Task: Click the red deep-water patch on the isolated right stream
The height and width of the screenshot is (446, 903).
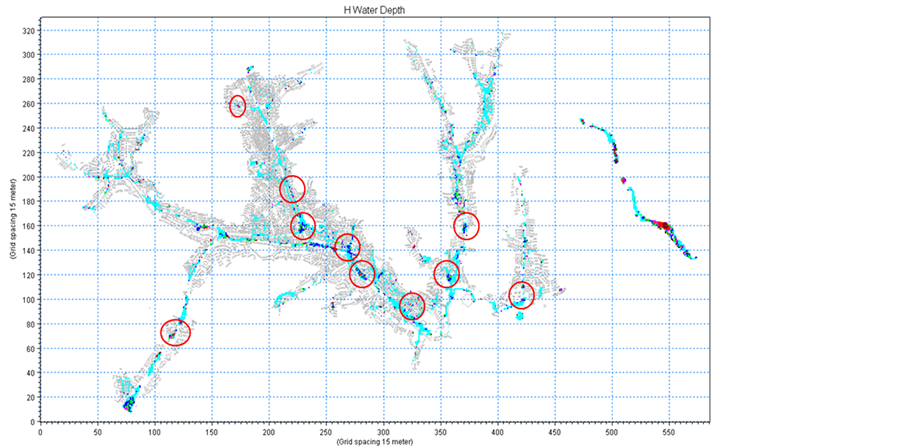Action: pyautogui.click(x=659, y=224)
